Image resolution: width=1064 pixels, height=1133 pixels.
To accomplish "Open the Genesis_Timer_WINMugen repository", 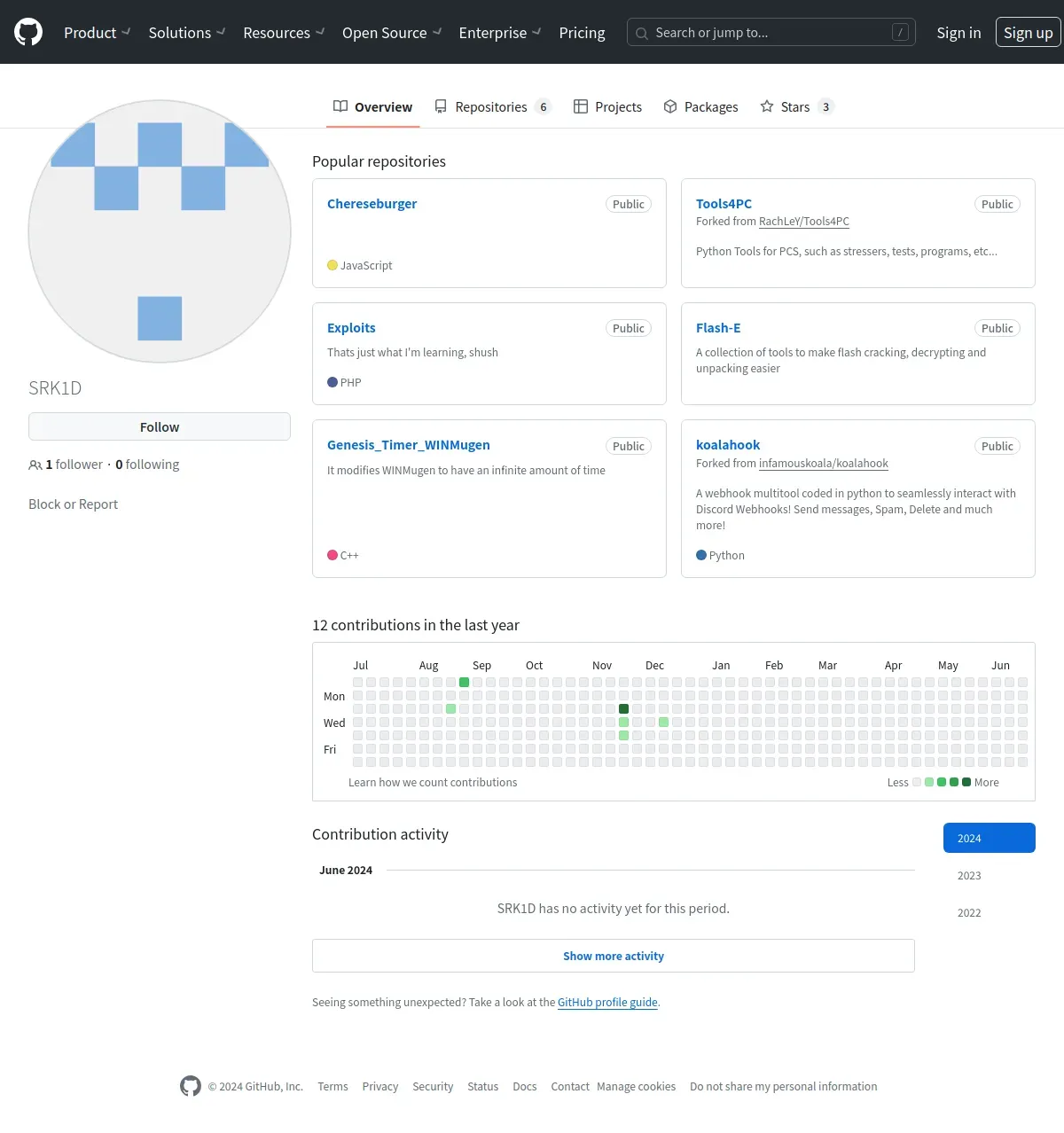I will click(x=409, y=445).
